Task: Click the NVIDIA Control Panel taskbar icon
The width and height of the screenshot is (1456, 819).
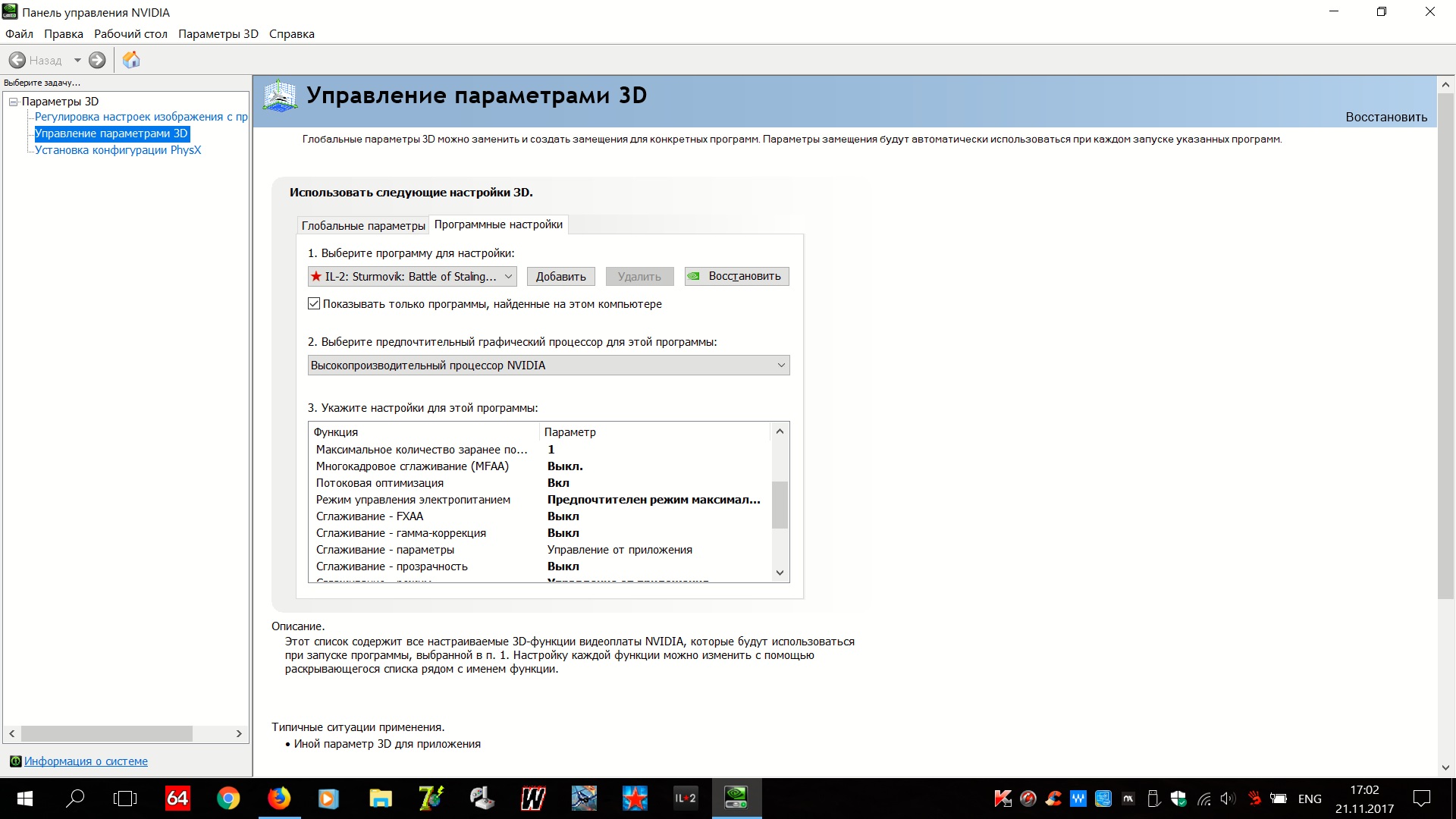Action: (736, 799)
